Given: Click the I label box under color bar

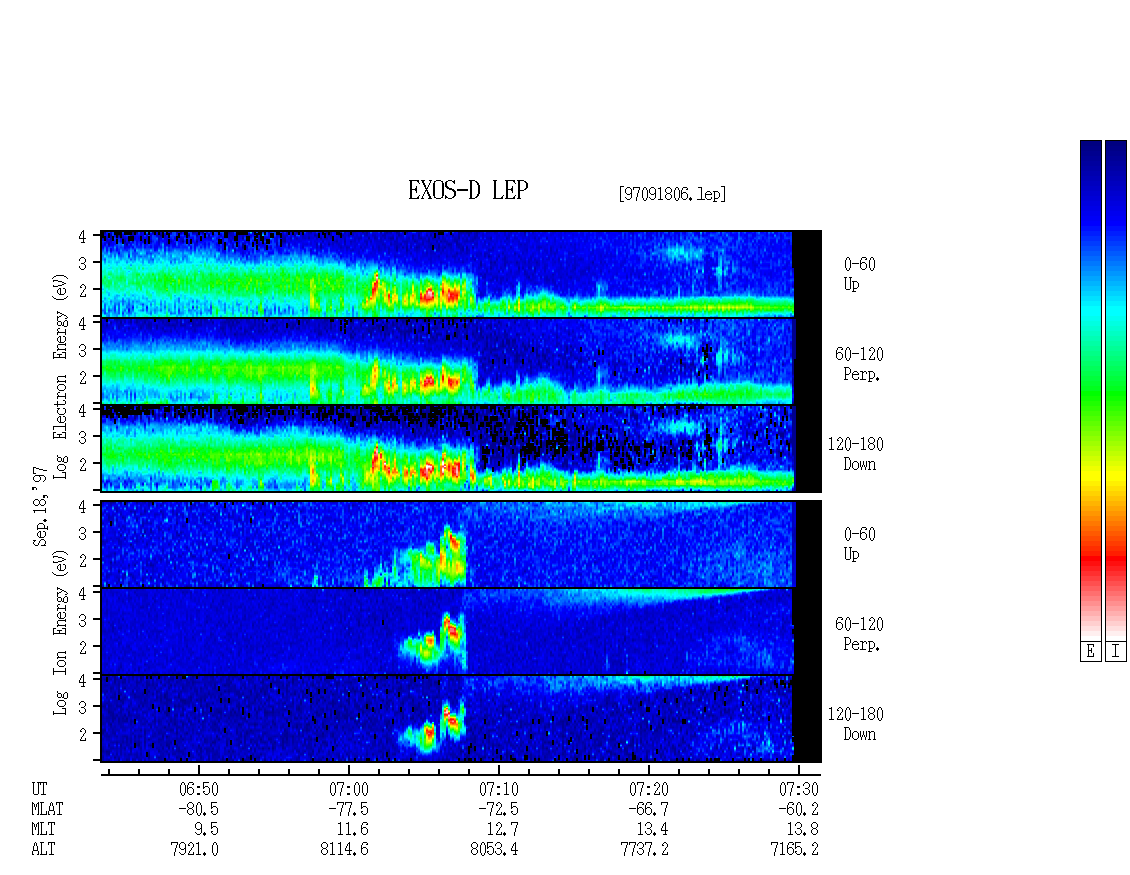Looking at the screenshot, I should point(1116,652).
